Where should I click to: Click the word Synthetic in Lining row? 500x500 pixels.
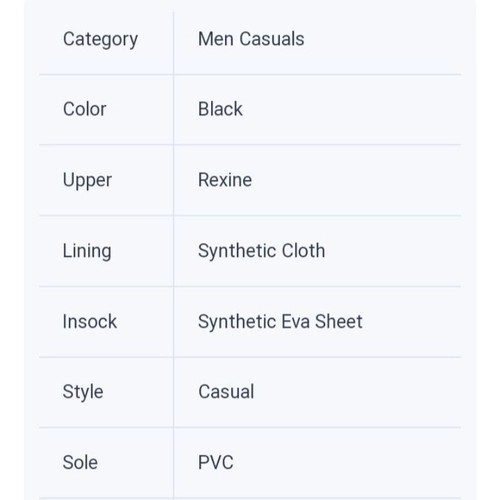coord(237,251)
